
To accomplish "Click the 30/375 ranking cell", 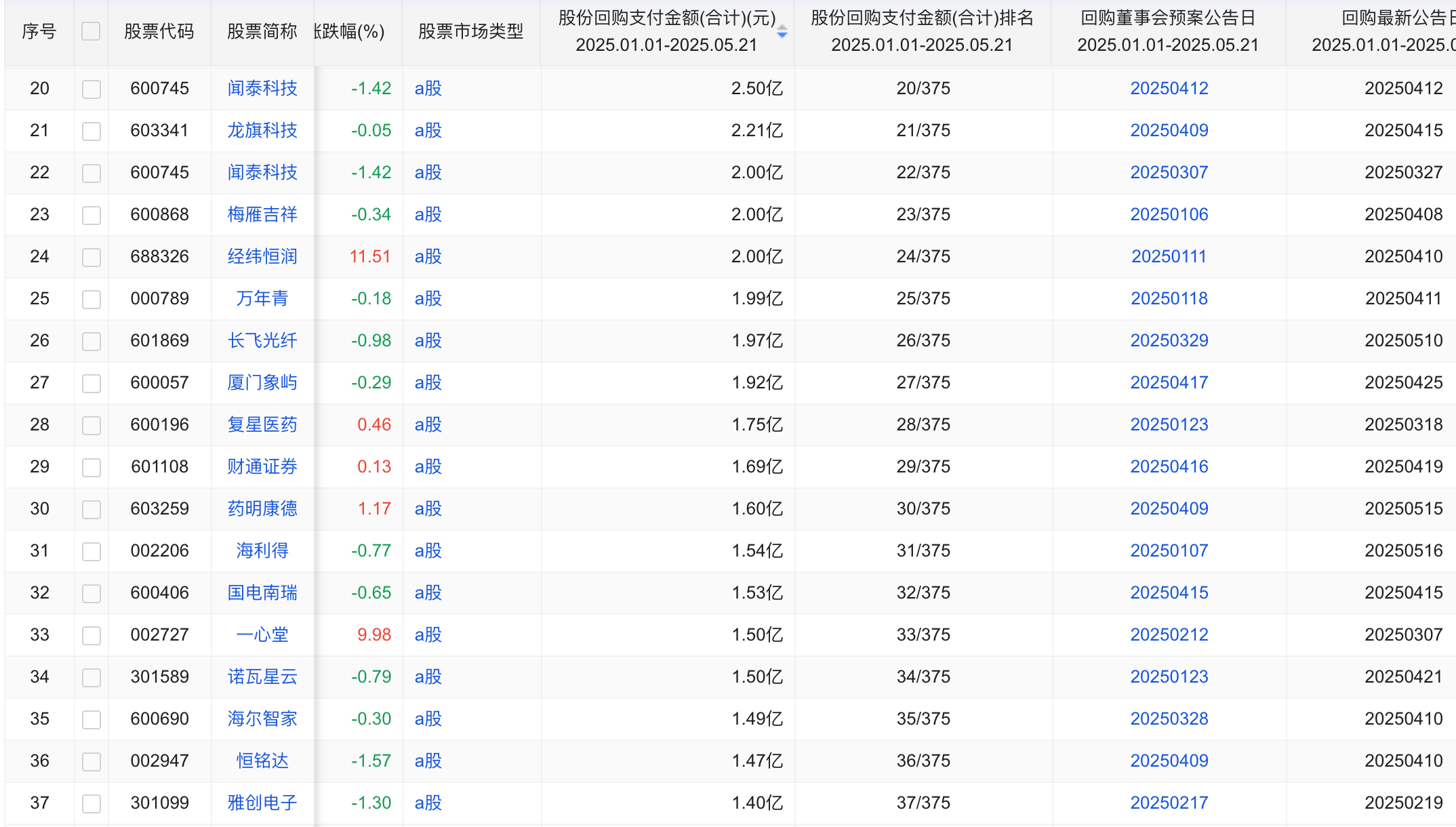I will pyautogui.click(x=923, y=508).
